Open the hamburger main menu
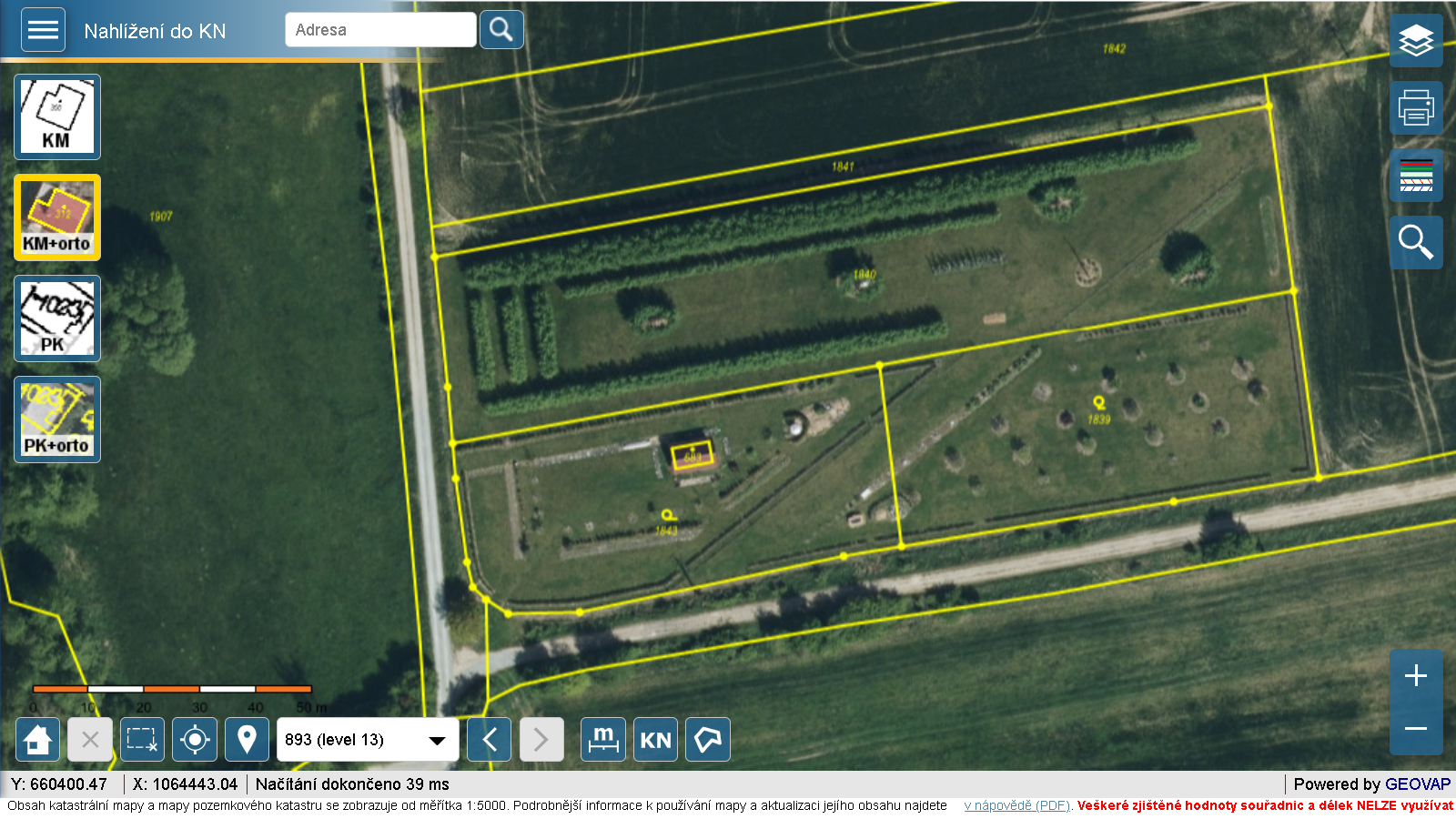Viewport: 1456px width, 819px height. click(43, 30)
